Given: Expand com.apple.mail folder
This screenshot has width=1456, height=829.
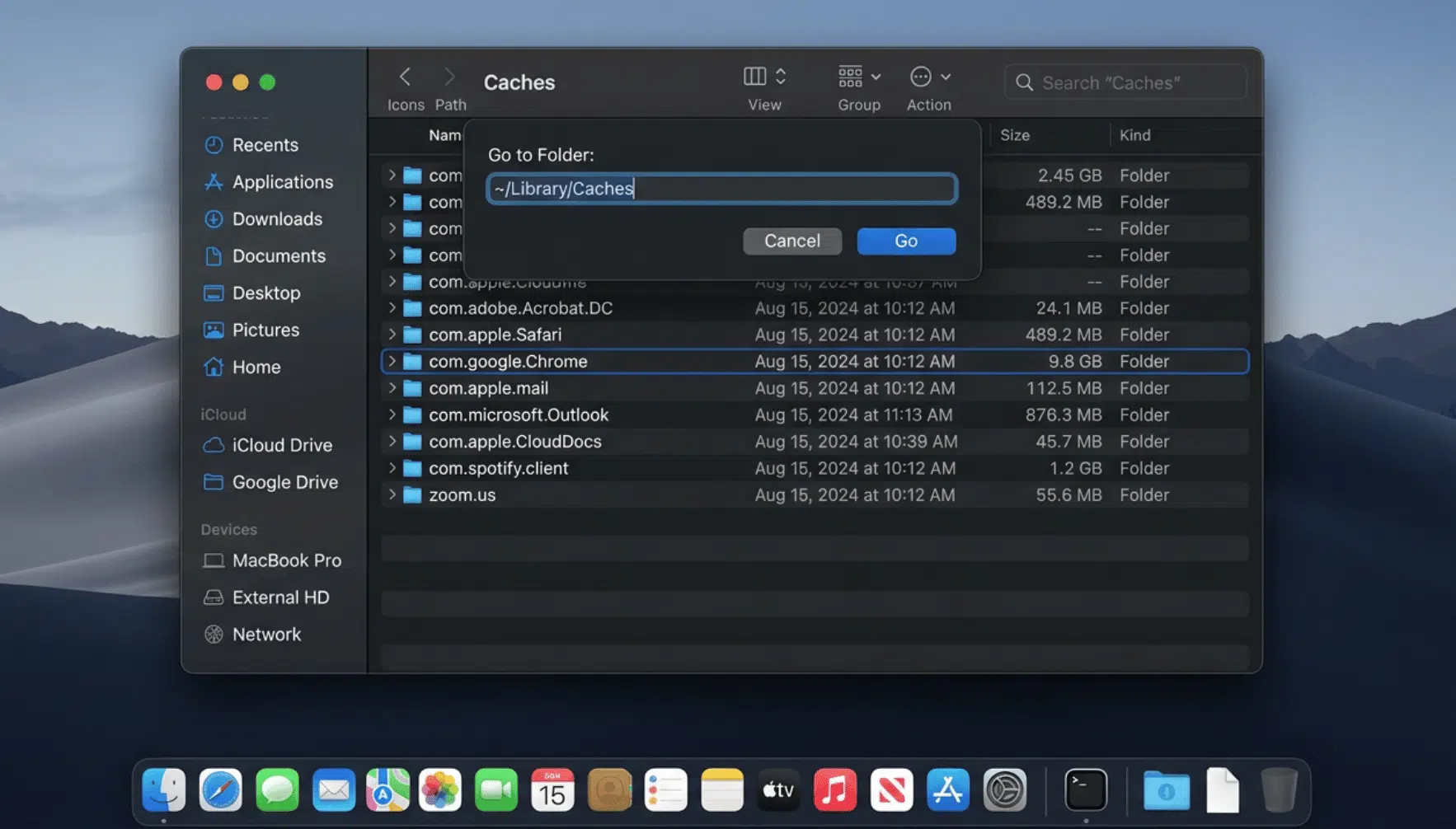Looking at the screenshot, I should [x=392, y=388].
